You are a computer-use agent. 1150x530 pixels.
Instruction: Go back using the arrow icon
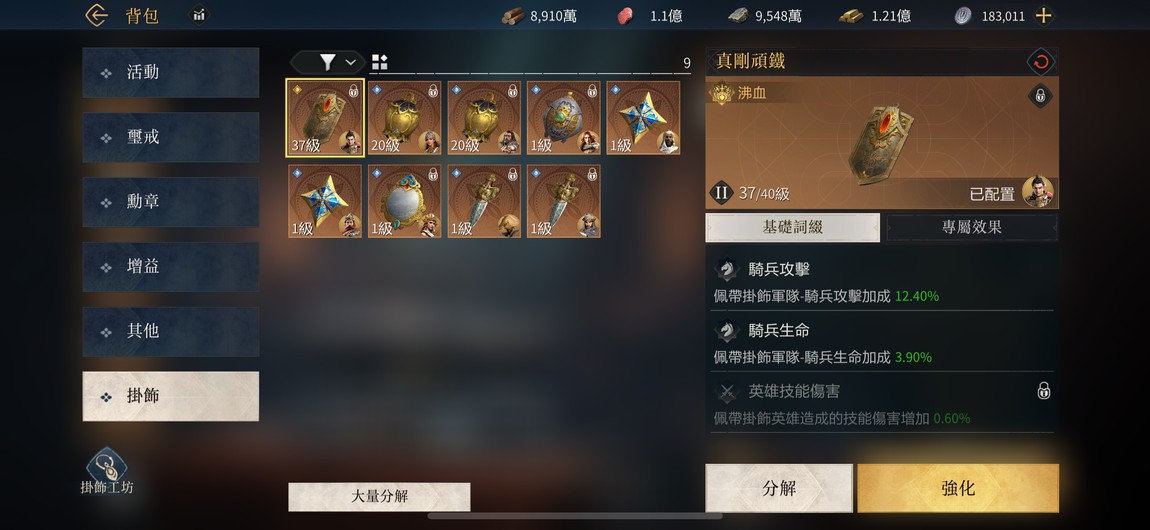pos(97,15)
